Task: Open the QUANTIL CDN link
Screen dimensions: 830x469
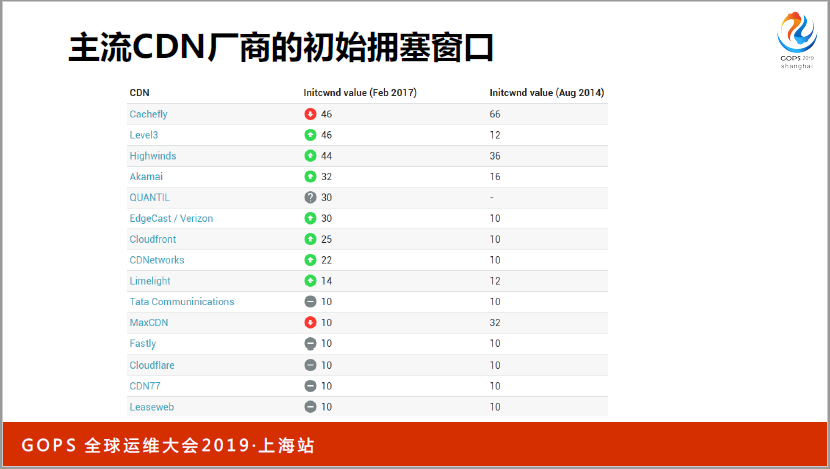Action: point(149,197)
